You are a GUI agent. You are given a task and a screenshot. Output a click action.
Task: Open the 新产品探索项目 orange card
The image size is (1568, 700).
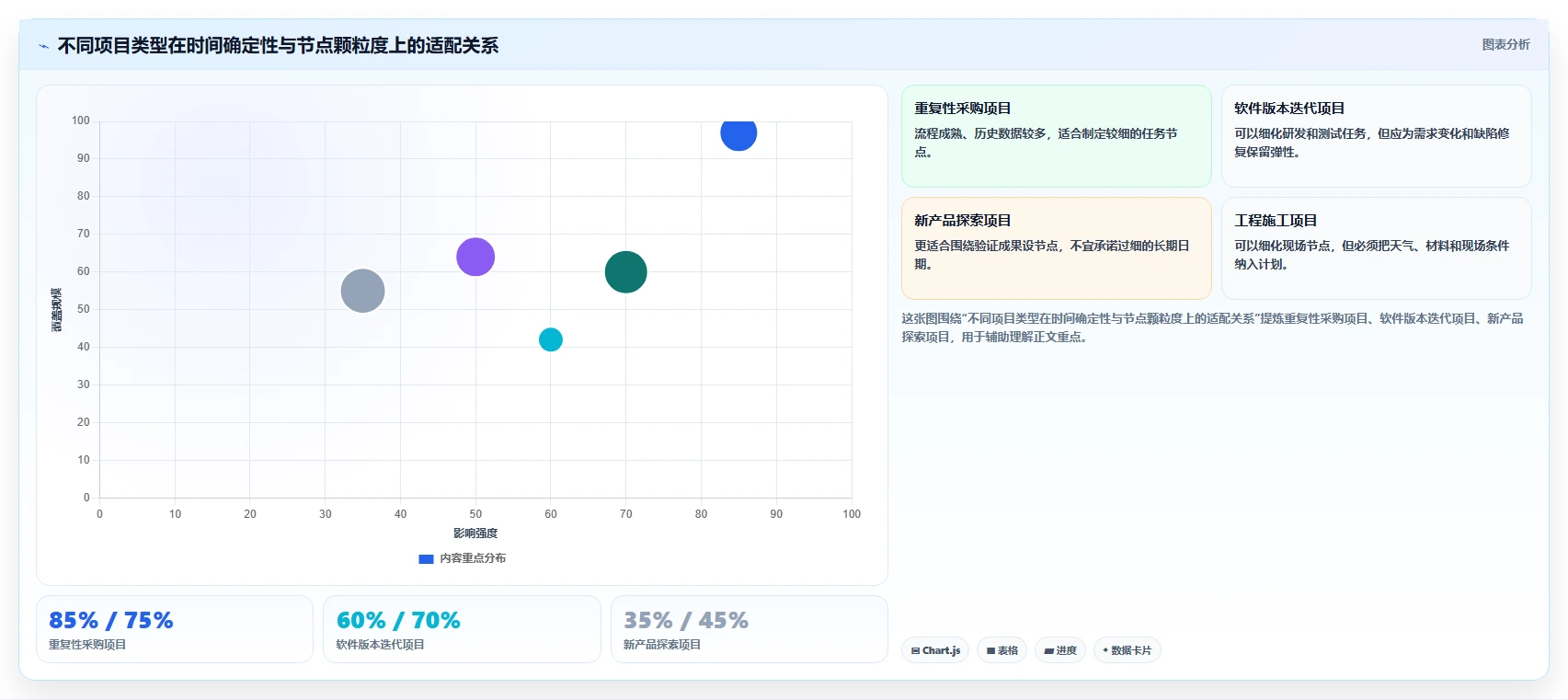point(1057,248)
